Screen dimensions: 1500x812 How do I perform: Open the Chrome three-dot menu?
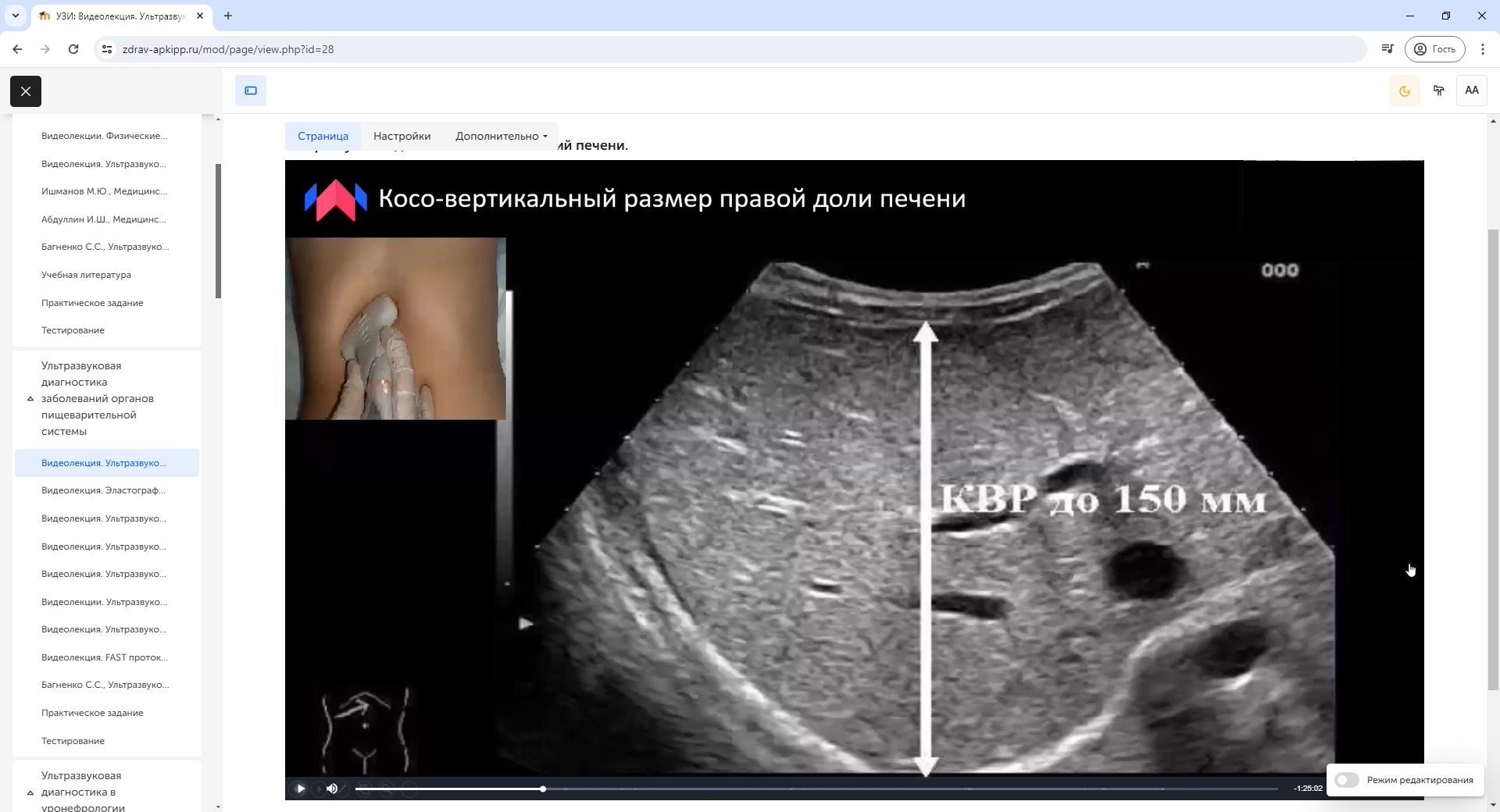(1482, 49)
